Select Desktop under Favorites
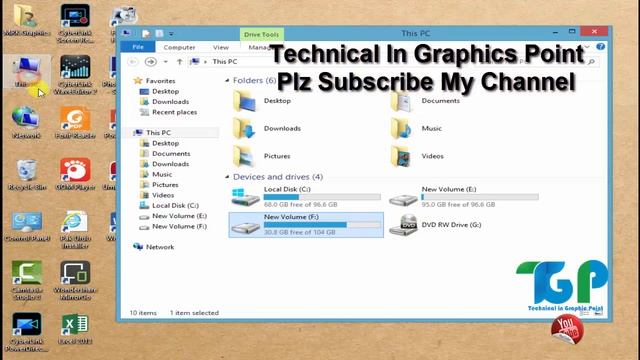 pyautogui.click(x=160, y=91)
